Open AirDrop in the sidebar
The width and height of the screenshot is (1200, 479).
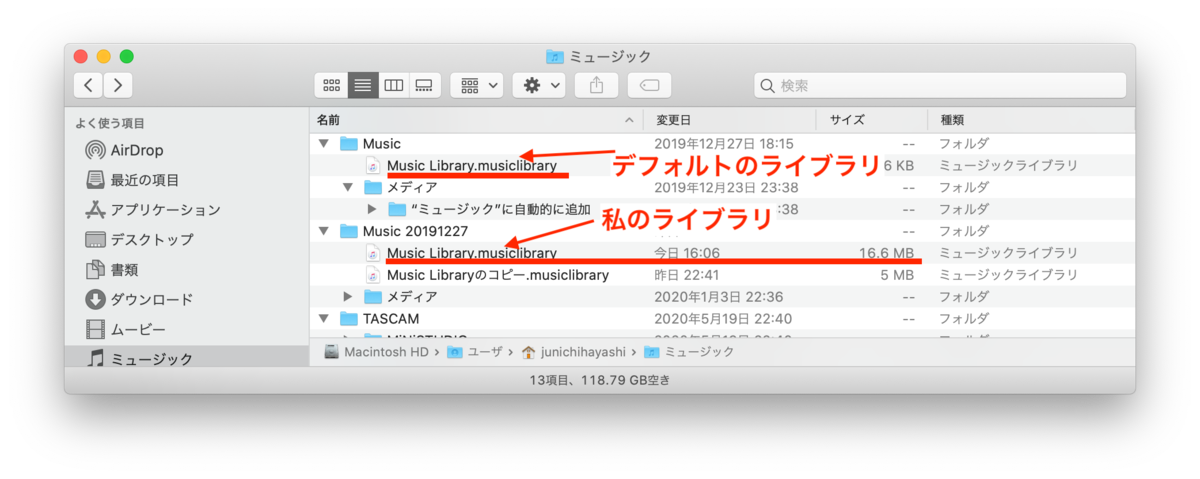pyautogui.click(x=137, y=150)
